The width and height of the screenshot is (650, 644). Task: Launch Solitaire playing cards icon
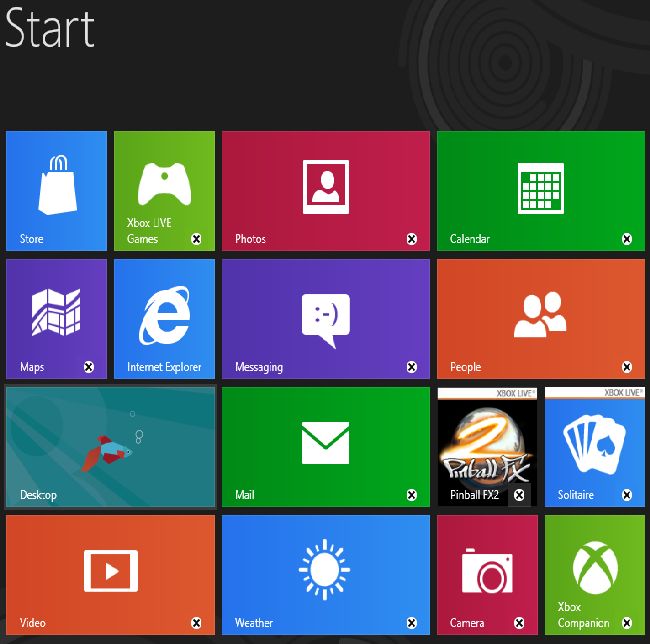click(594, 445)
